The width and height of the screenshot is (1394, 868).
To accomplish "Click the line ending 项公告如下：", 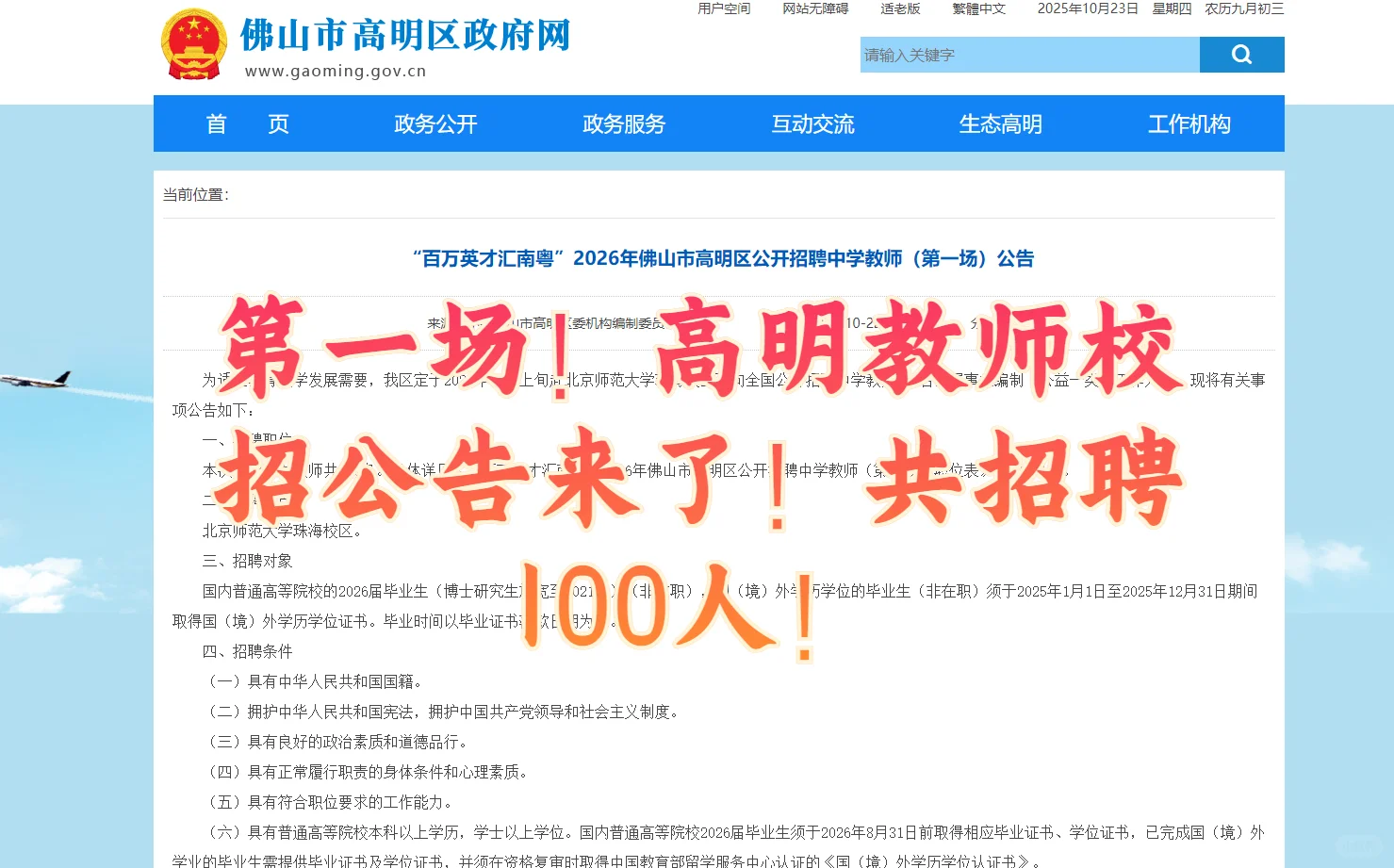I will click(x=213, y=410).
